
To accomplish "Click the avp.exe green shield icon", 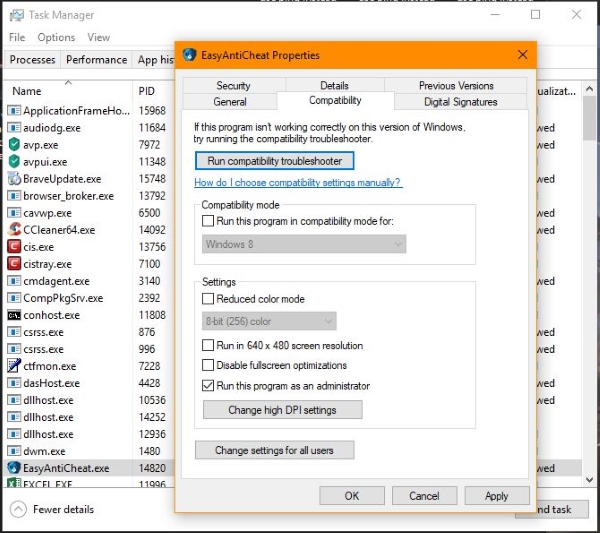I will [x=14, y=145].
